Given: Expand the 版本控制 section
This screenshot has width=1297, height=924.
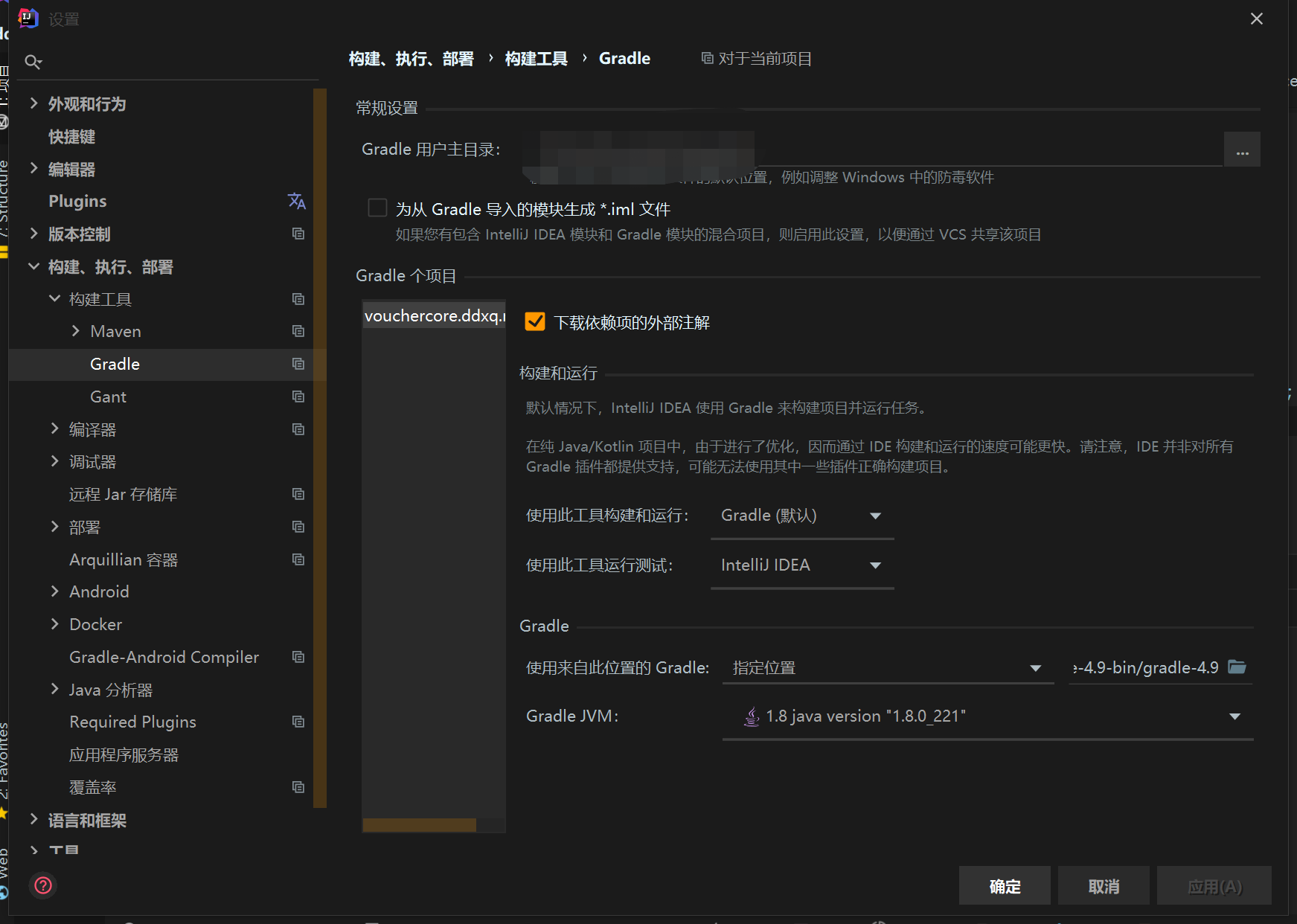Looking at the screenshot, I should (33, 234).
